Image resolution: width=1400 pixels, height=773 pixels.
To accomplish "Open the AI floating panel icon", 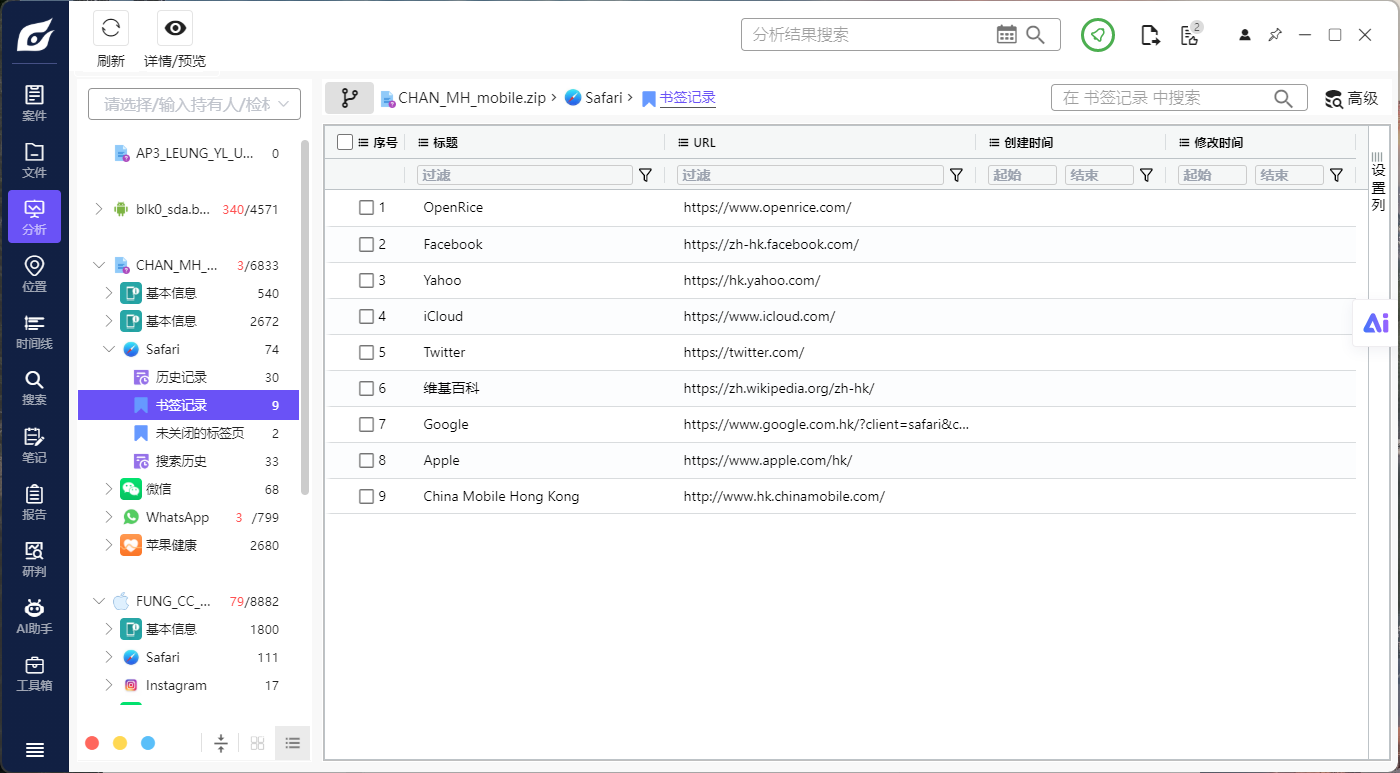I will coord(1376,323).
